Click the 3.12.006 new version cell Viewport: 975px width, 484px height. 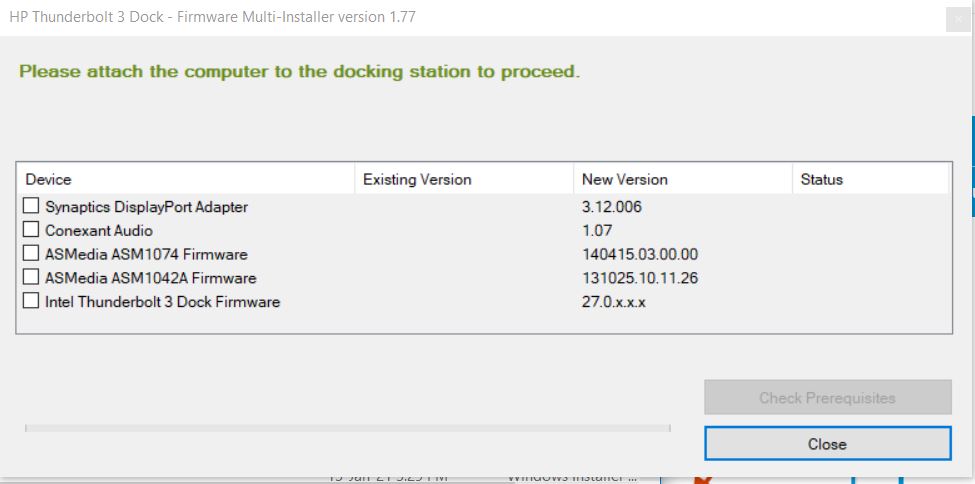coord(611,207)
